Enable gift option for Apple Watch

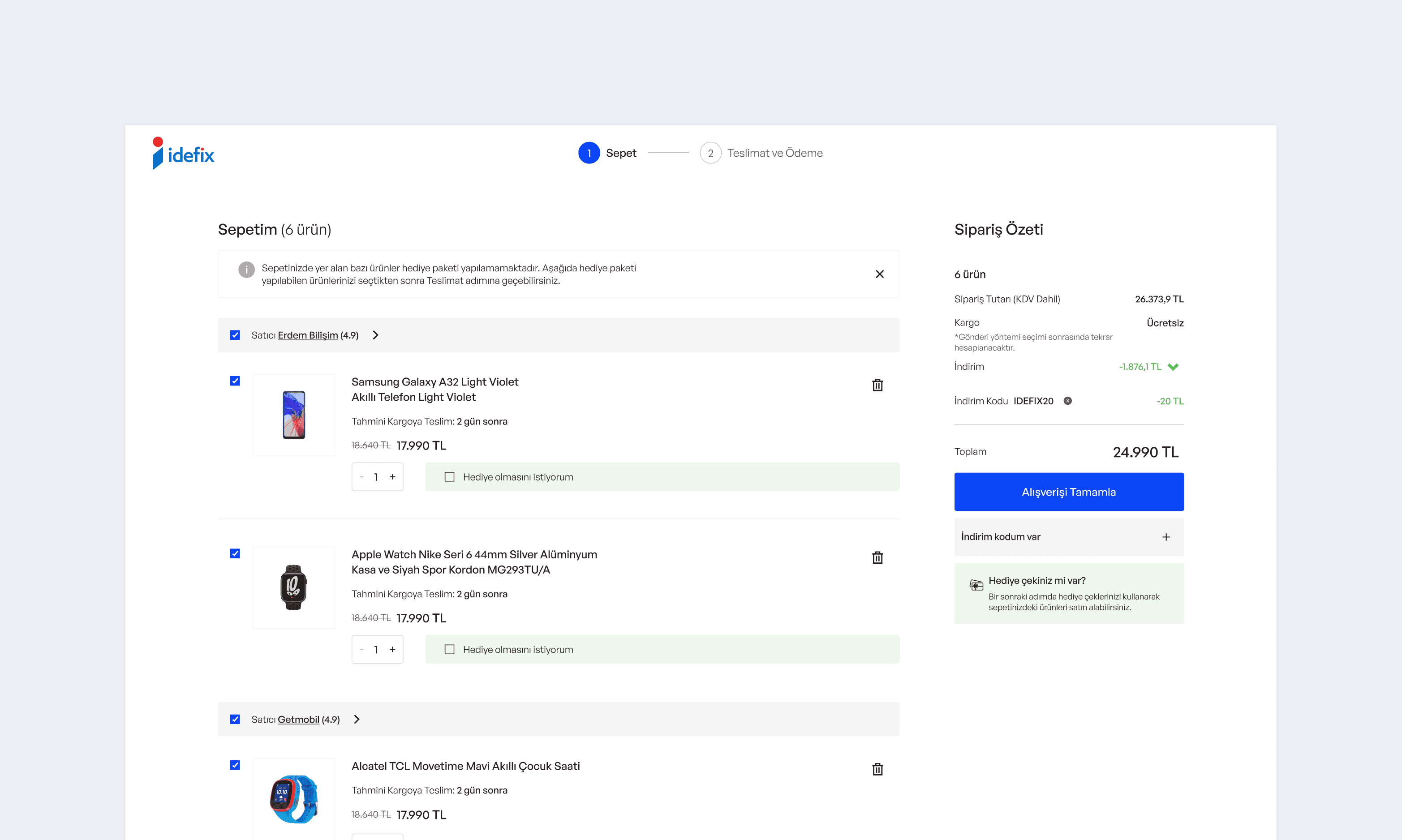pos(450,649)
